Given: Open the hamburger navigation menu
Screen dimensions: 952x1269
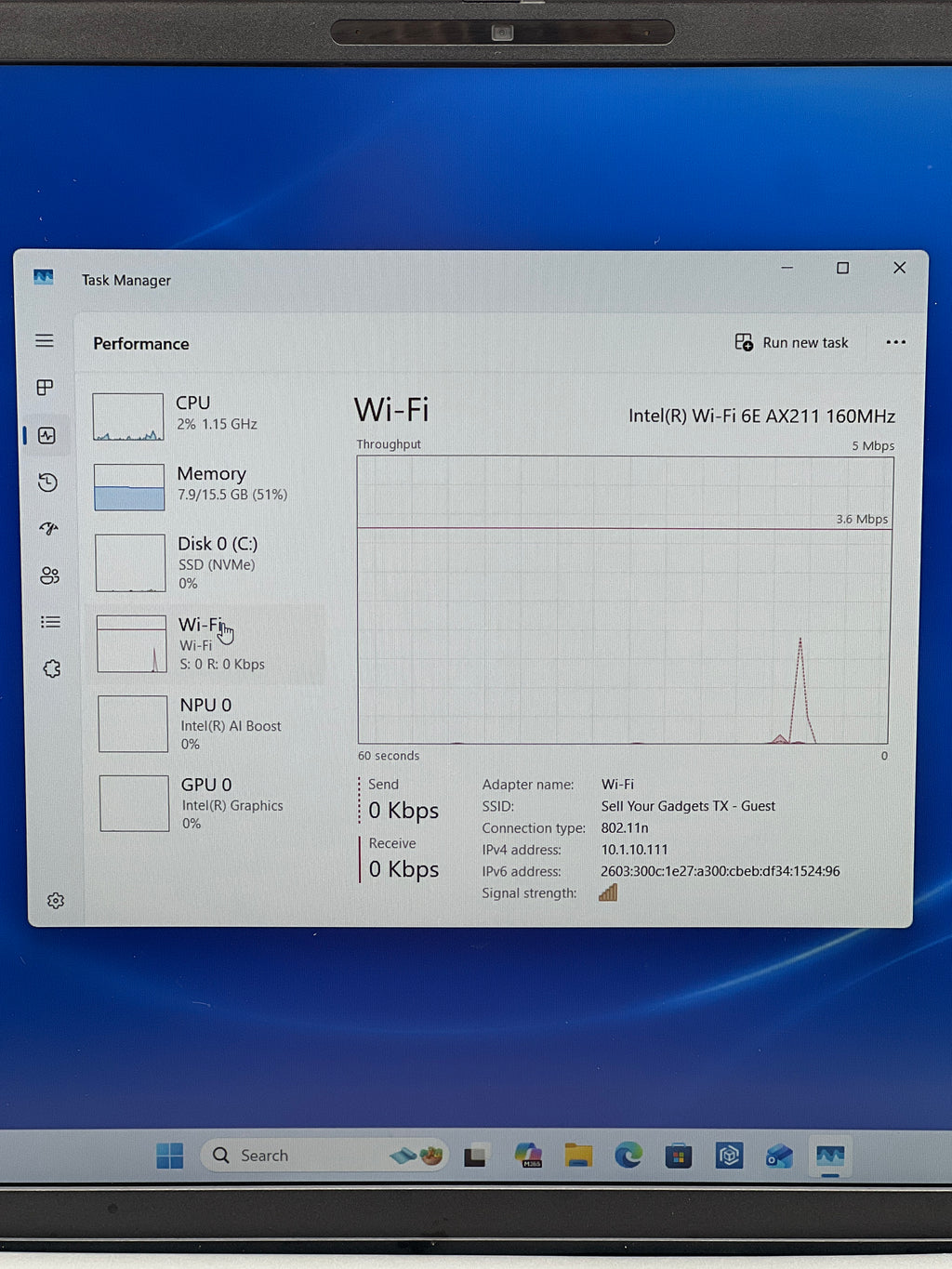Looking at the screenshot, I should tap(45, 340).
